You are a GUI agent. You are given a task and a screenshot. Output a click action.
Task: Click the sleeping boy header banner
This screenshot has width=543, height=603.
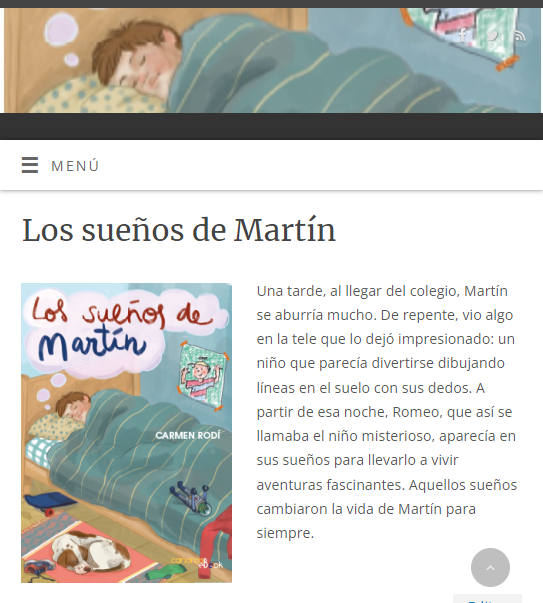(272, 60)
